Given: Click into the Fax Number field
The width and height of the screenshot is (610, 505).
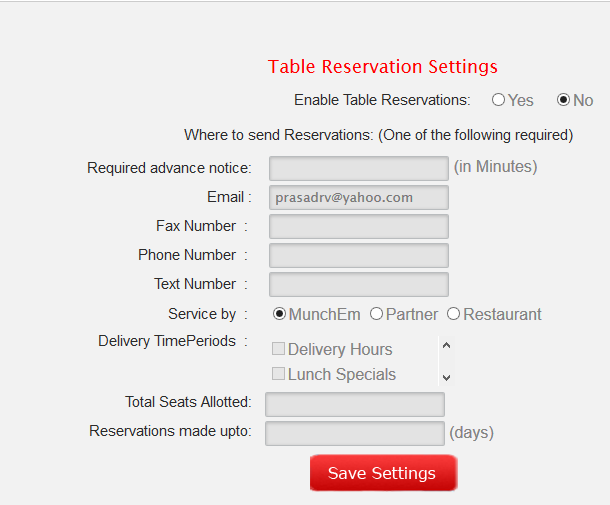Looking at the screenshot, I should click(x=358, y=226).
